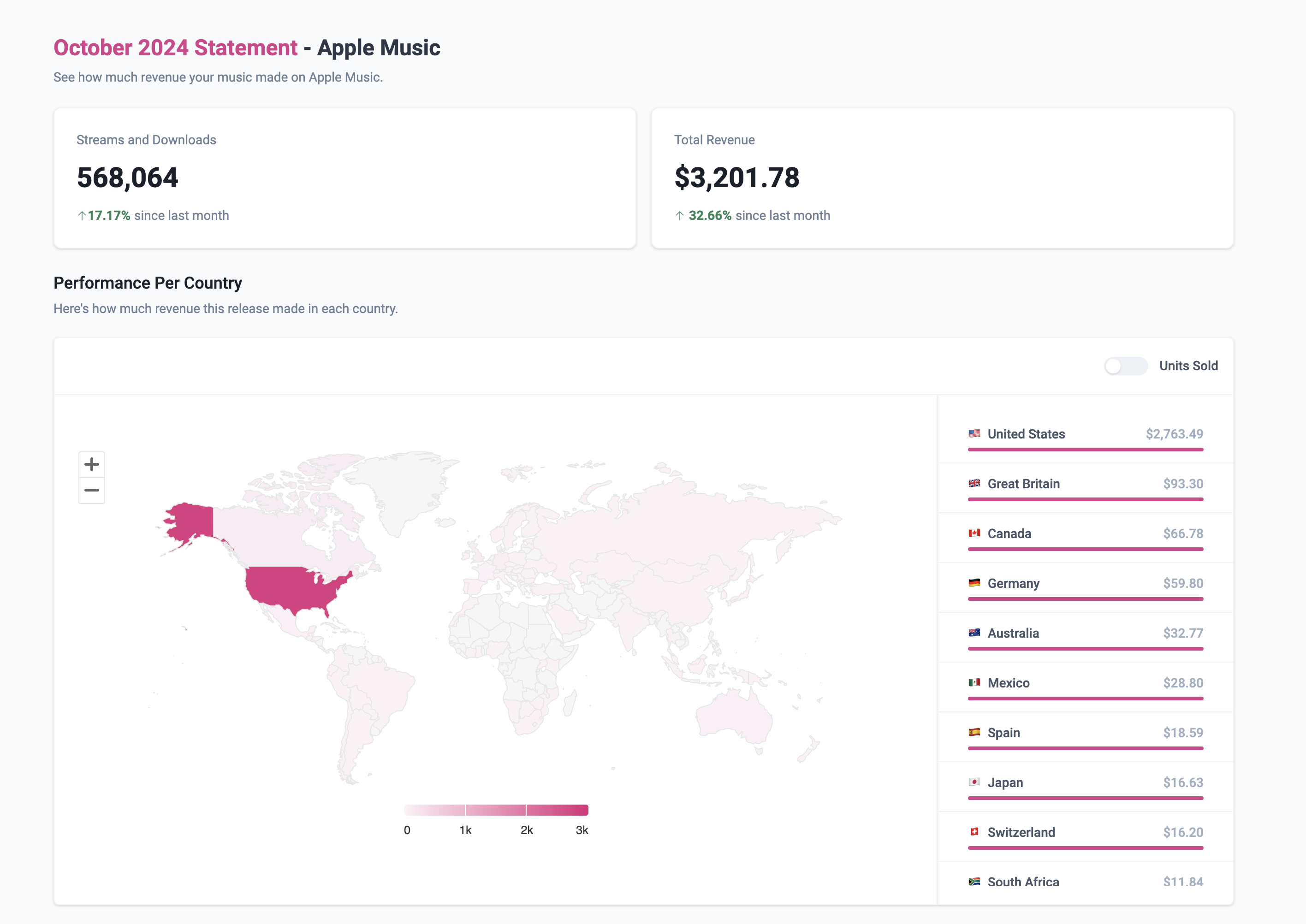
Task: Click the Canada revenue bar
Action: [x=1085, y=549]
